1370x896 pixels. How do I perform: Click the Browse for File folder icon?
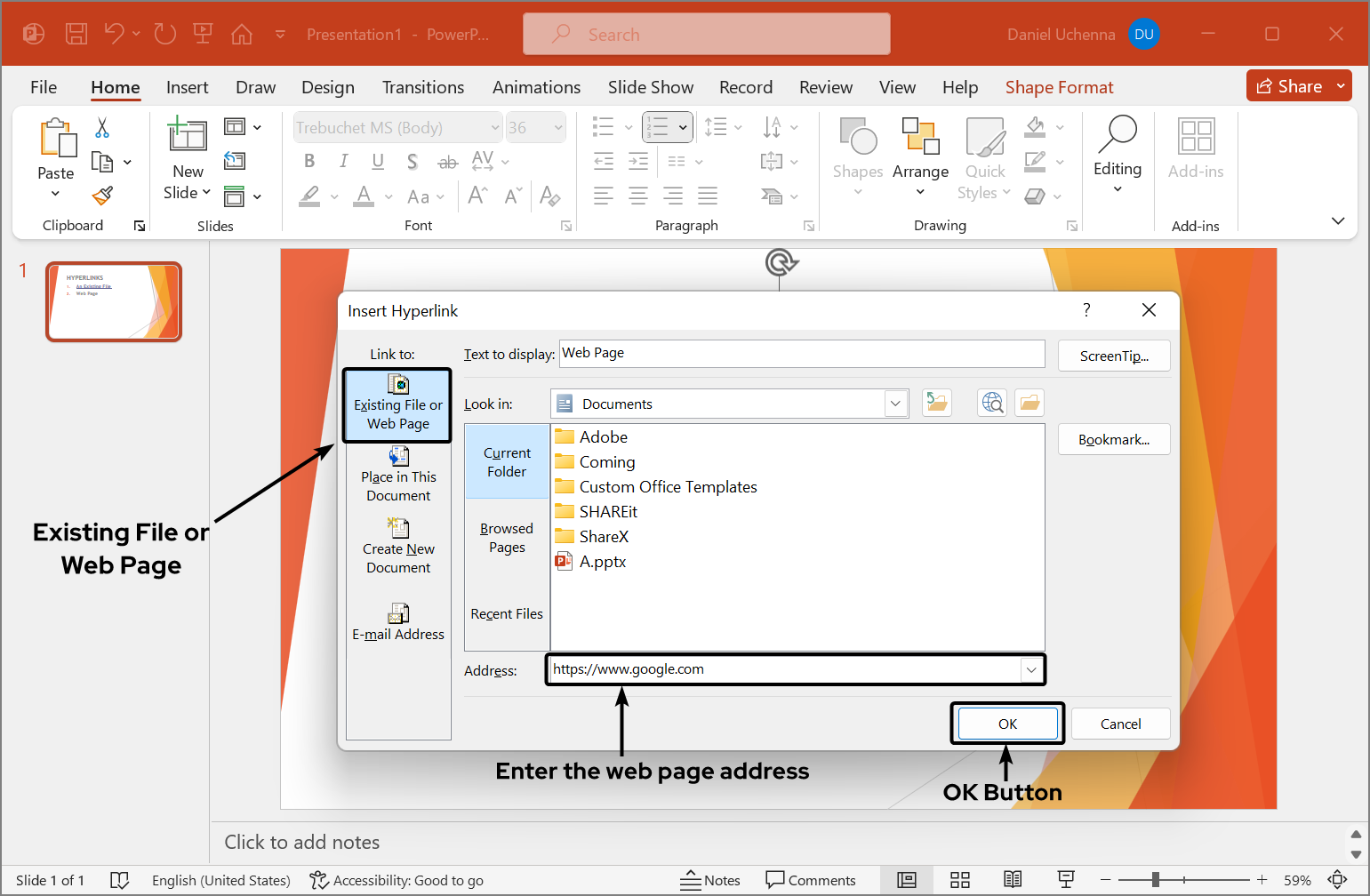point(1030,404)
